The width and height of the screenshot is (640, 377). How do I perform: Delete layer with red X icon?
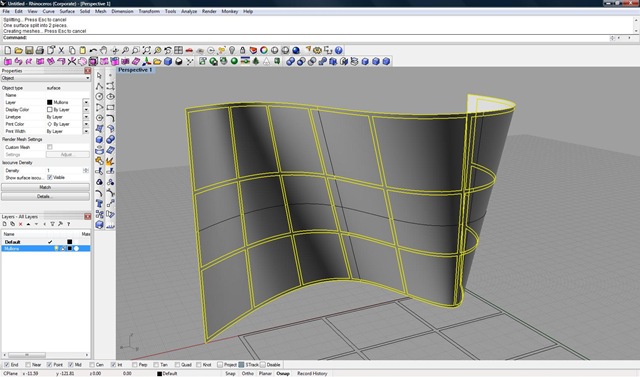20,224
